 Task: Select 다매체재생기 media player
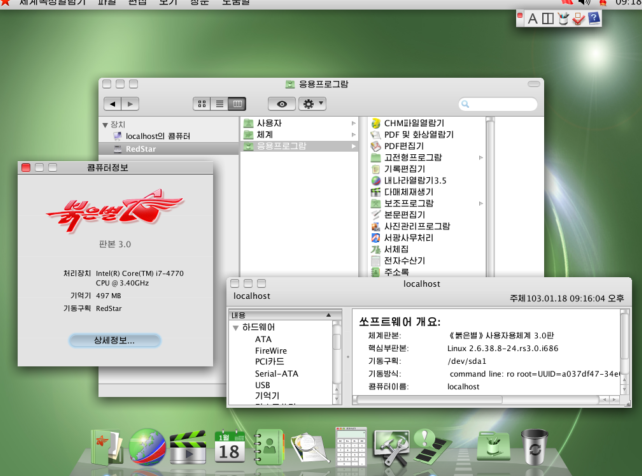[402, 192]
